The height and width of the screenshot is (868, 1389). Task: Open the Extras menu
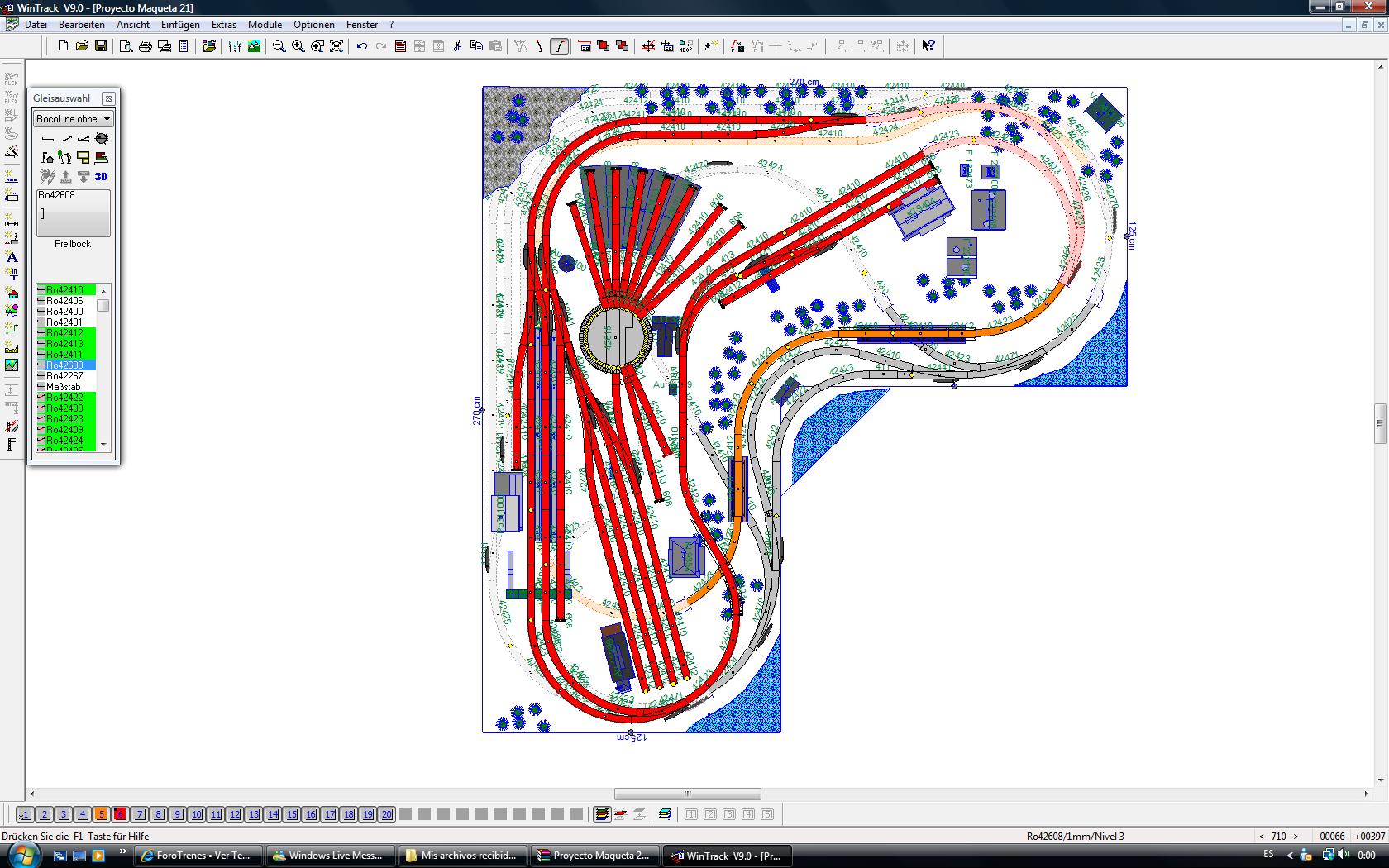pyautogui.click(x=223, y=25)
